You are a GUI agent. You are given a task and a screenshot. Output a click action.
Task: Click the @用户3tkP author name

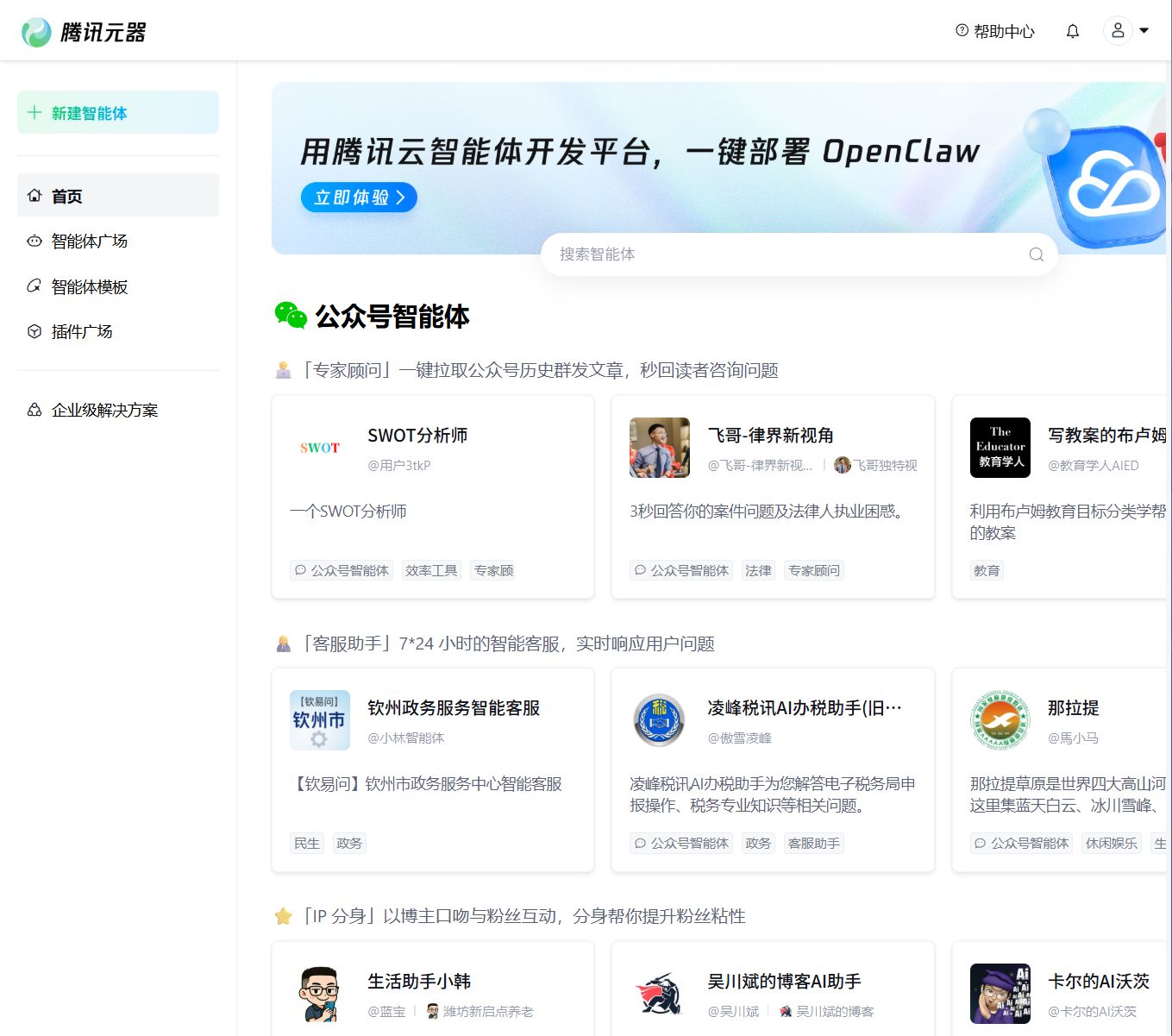399,465
